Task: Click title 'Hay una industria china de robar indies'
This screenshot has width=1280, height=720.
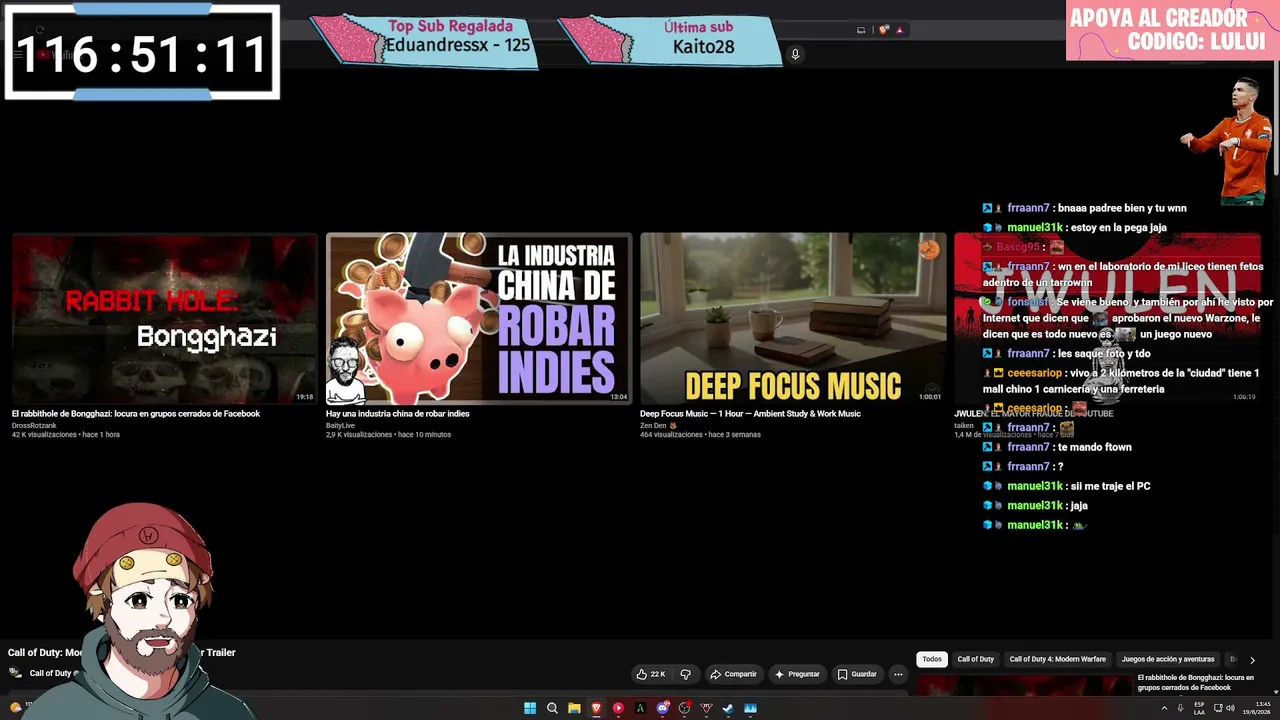Action: pos(397,413)
